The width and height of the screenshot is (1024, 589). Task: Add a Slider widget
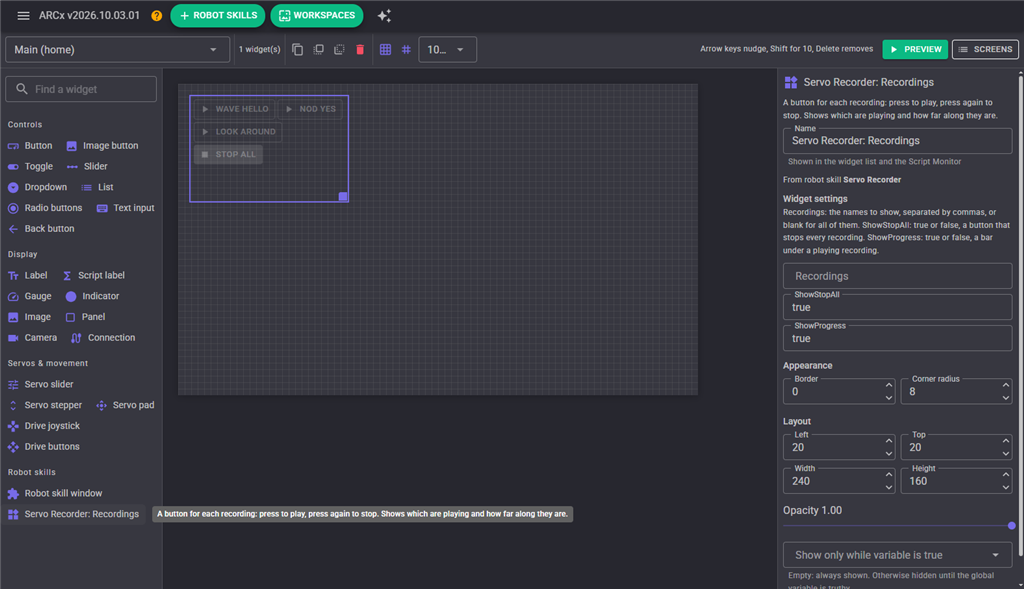pyautogui.click(x=87, y=167)
